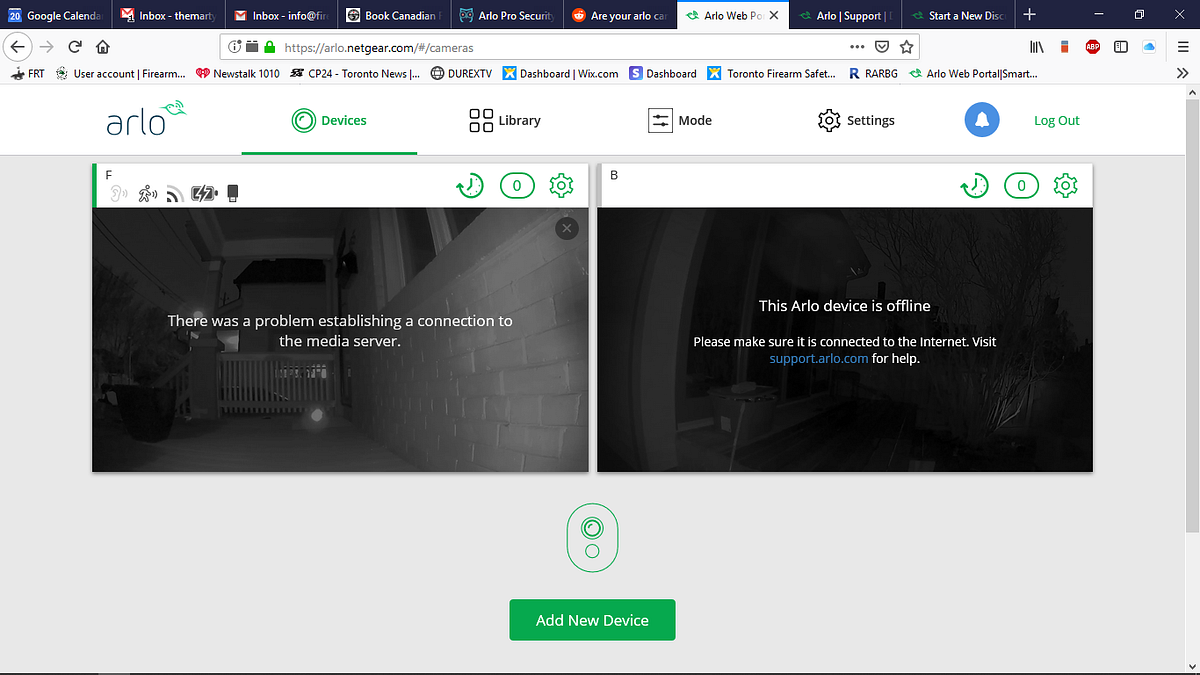Expand the overflow bookmarks chevron

click(1182, 72)
